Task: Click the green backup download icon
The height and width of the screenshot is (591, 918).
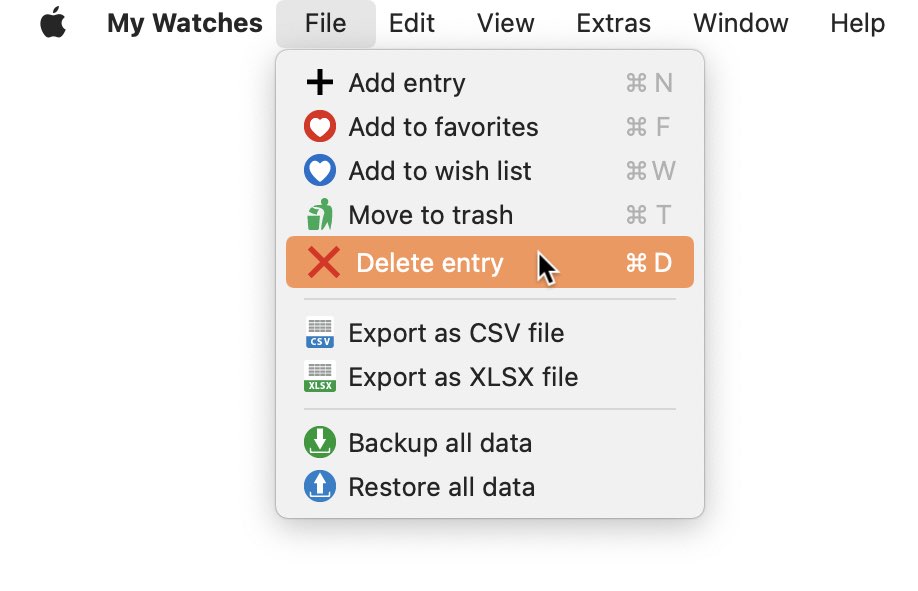Action: pos(320,442)
